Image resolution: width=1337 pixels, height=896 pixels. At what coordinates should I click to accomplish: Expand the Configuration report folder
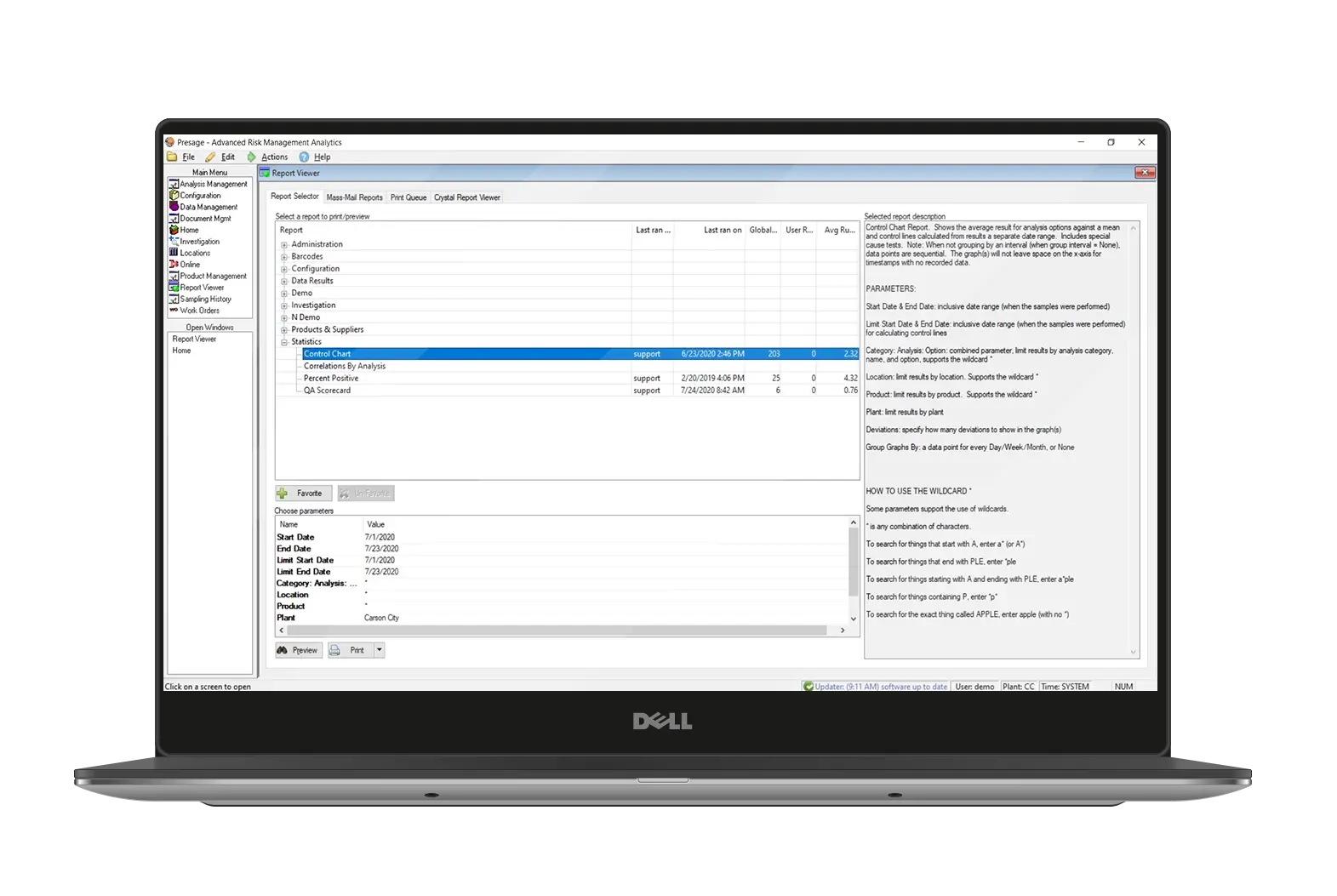(284, 269)
